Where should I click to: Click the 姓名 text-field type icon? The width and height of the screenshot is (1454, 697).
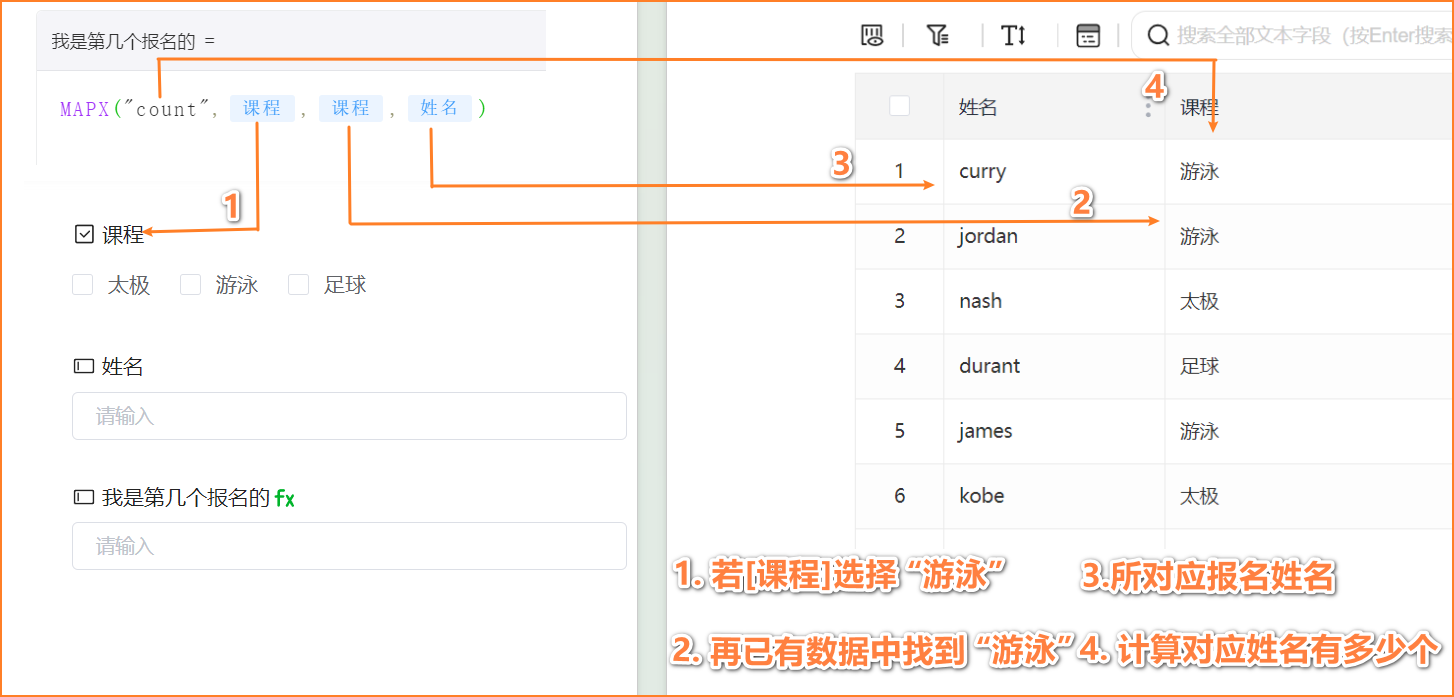(84, 367)
